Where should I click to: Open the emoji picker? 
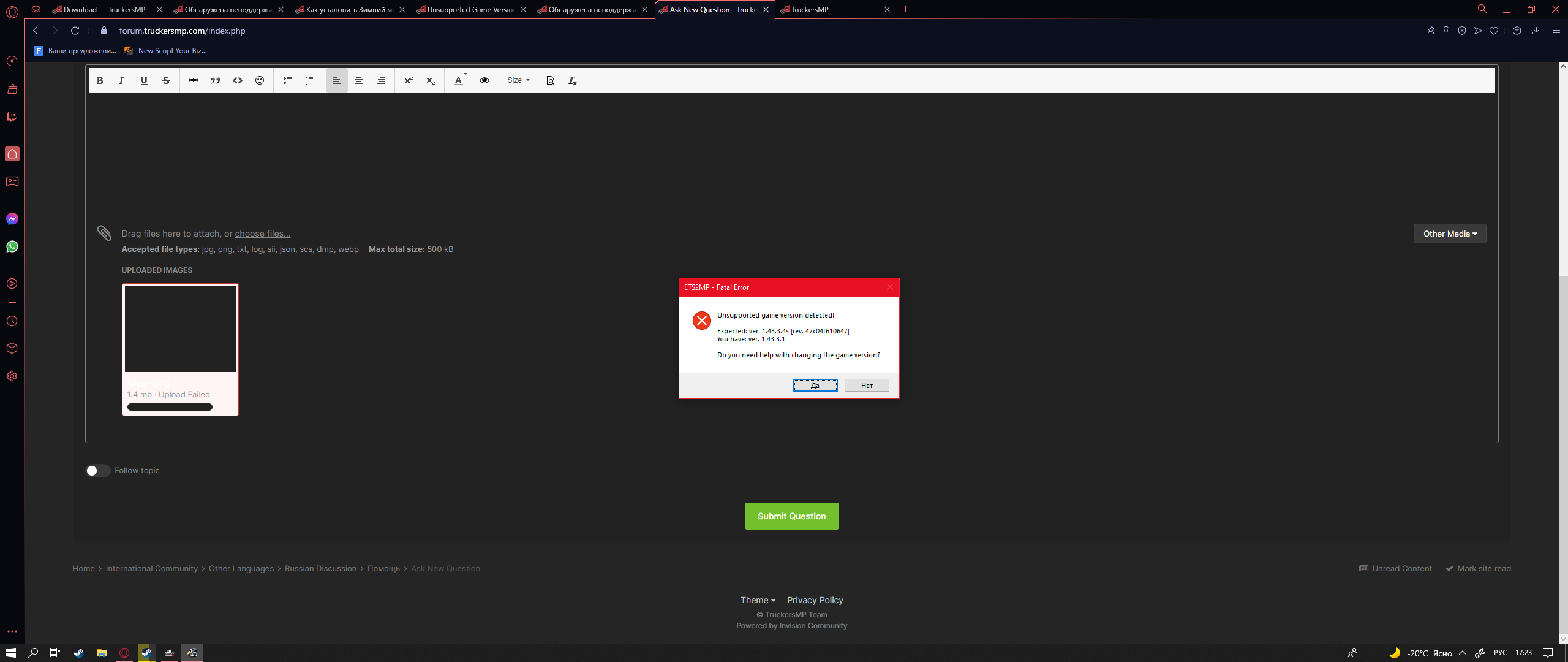pyautogui.click(x=260, y=80)
